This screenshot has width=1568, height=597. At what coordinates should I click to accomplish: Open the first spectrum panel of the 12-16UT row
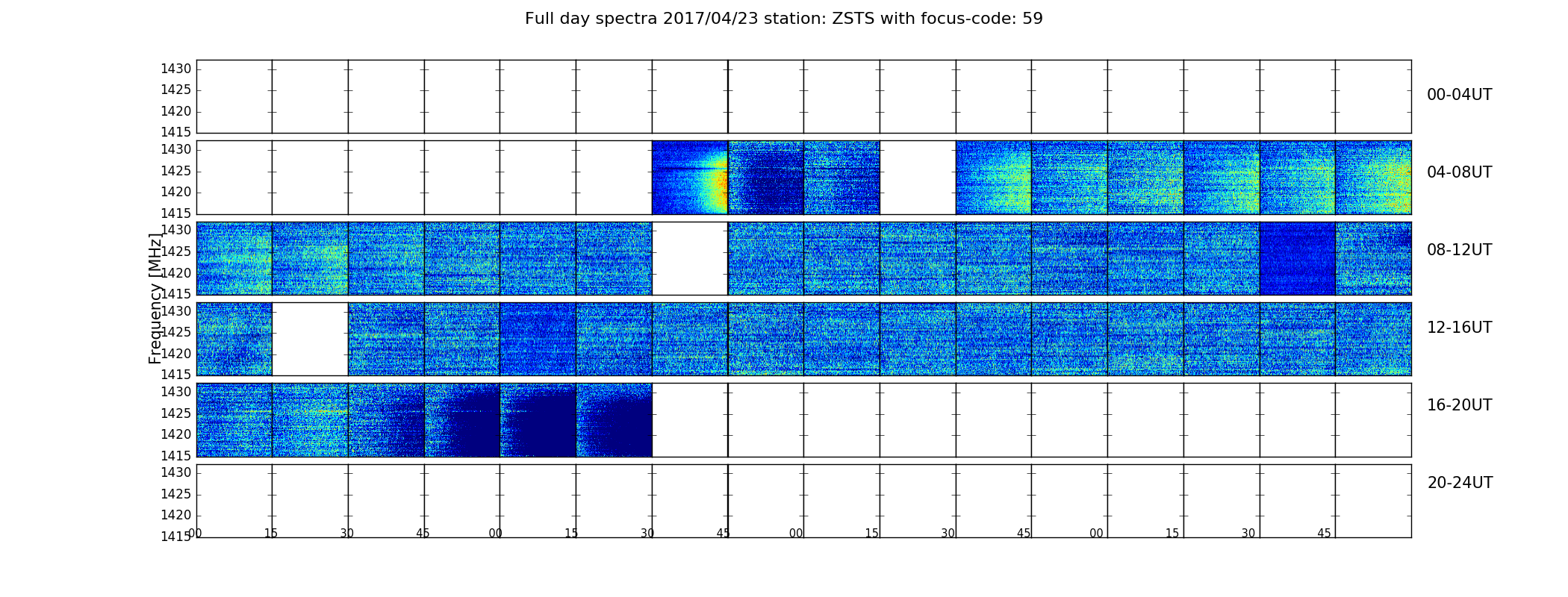click(x=234, y=339)
